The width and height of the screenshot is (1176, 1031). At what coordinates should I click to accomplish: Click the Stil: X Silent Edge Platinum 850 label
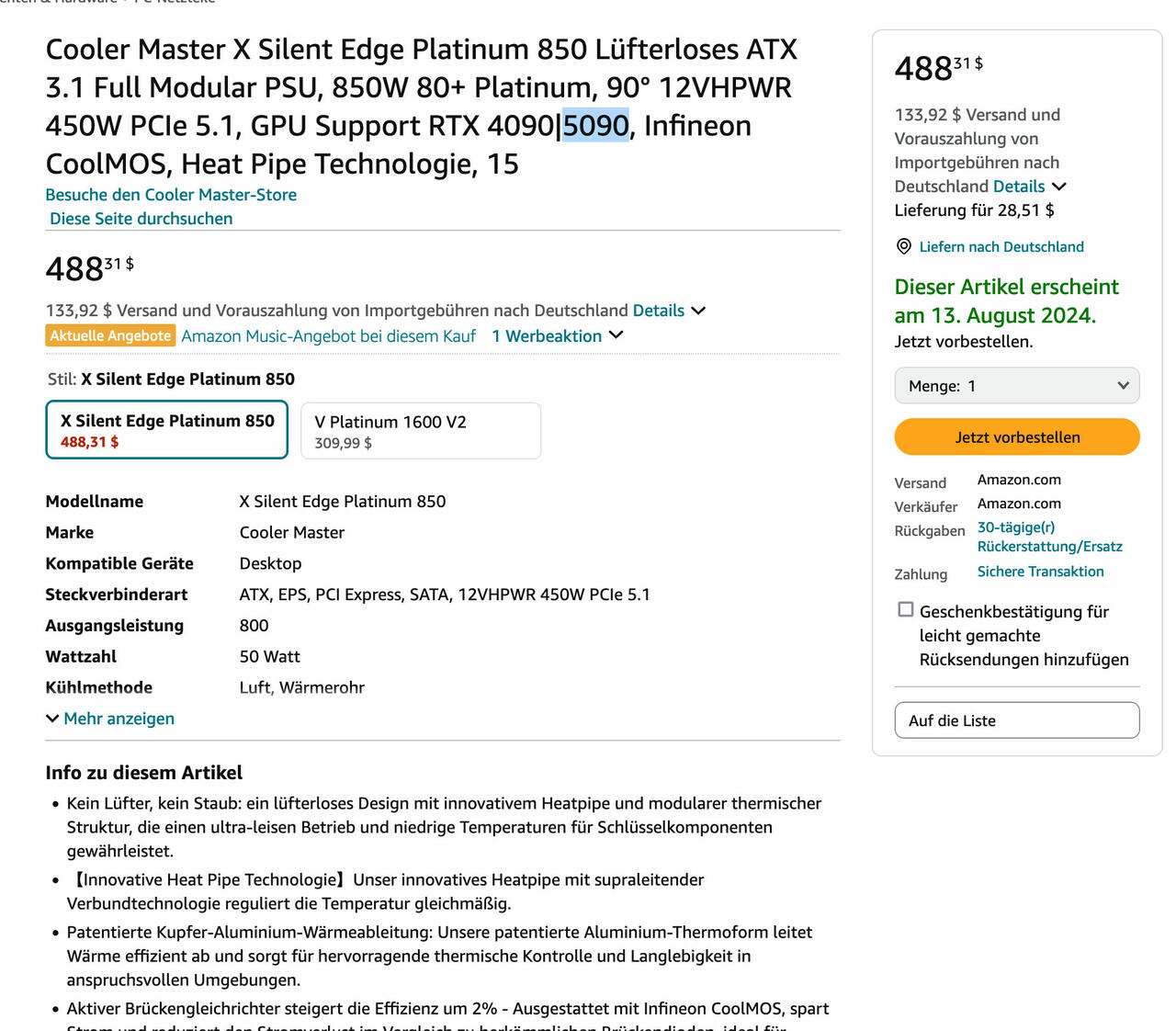pyautogui.click(x=171, y=380)
